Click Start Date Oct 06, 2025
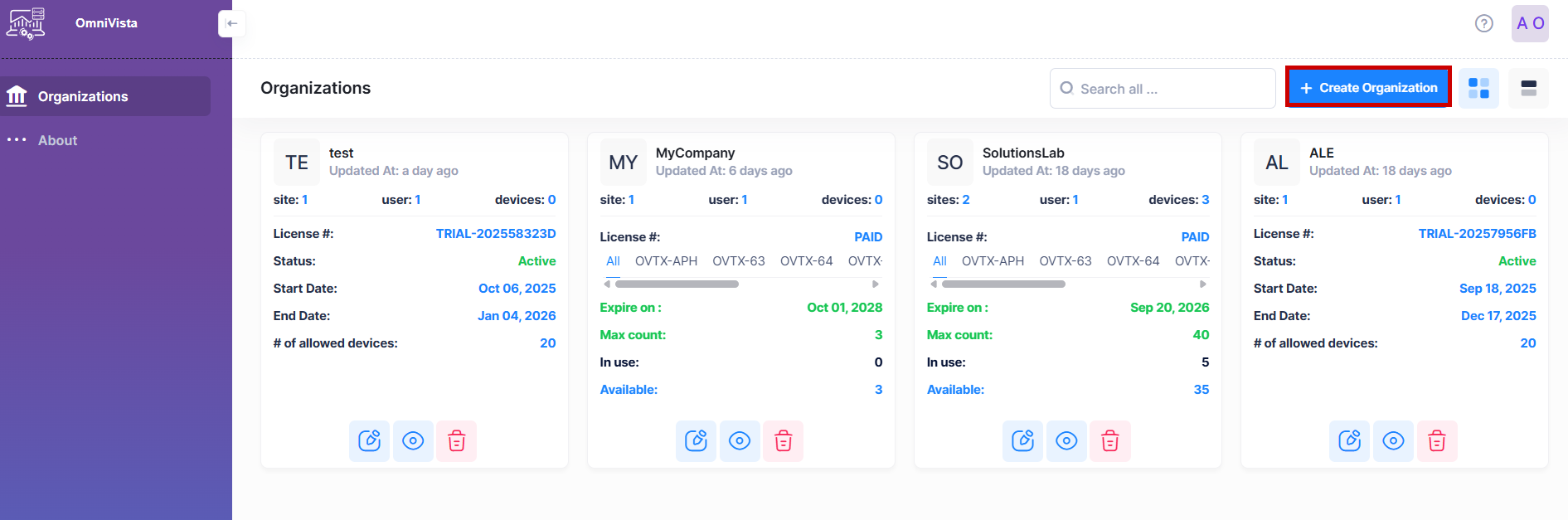The image size is (1568, 520). point(517,289)
